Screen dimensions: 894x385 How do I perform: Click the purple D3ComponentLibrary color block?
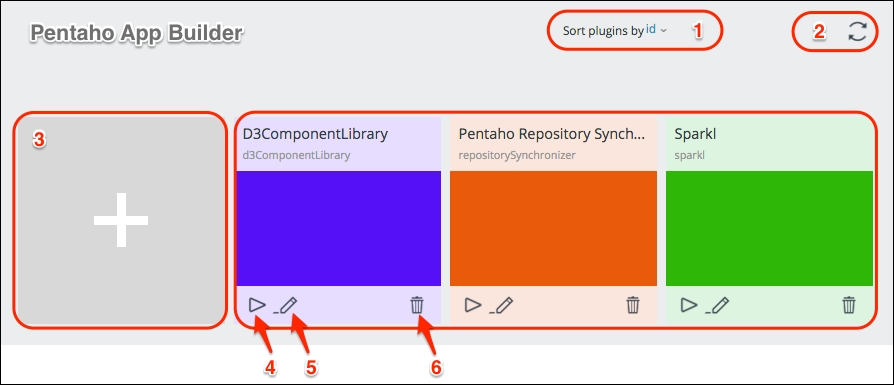tap(338, 228)
